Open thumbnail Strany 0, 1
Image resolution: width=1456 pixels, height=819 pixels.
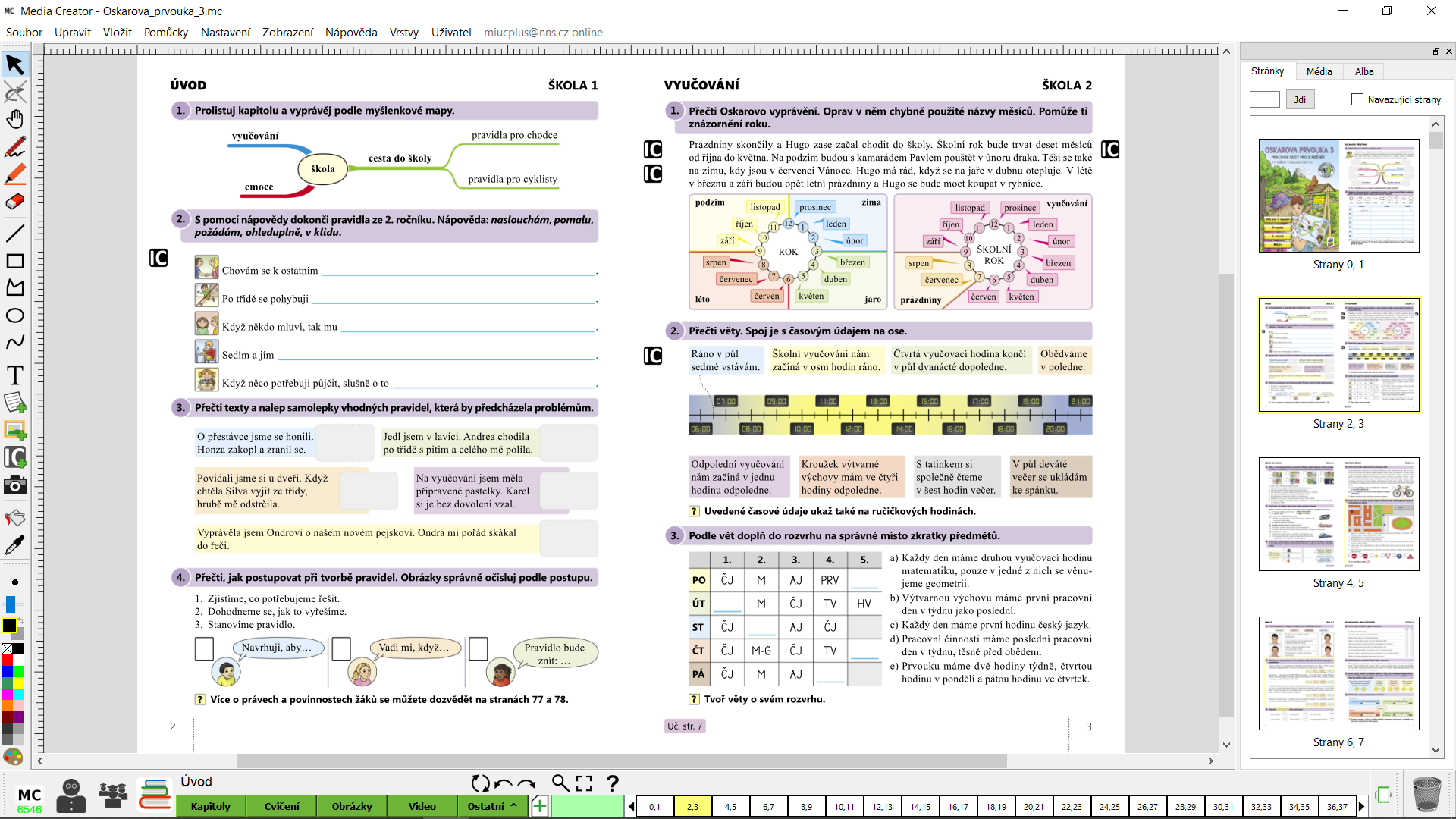[x=1338, y=196]
